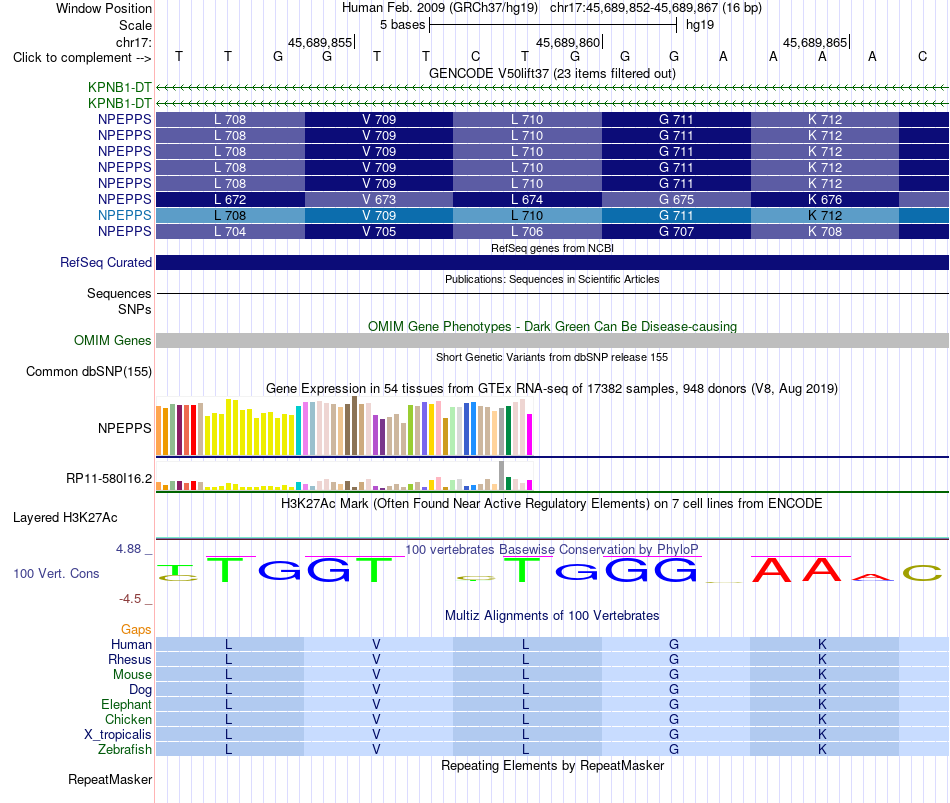
Task: Click the Elephant species label
Action: (126, 704)
